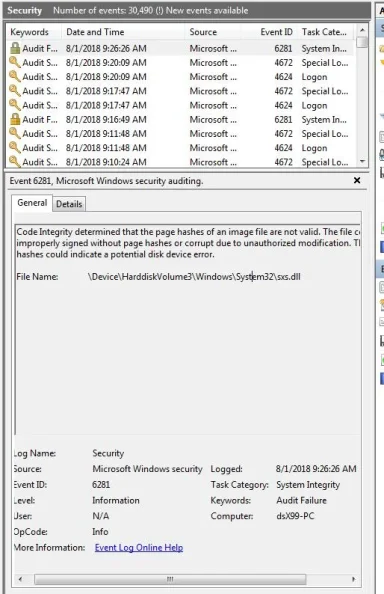
Task: Click the key icon of the 9:20:09 AM 4672 event
Action: [15, 63]
